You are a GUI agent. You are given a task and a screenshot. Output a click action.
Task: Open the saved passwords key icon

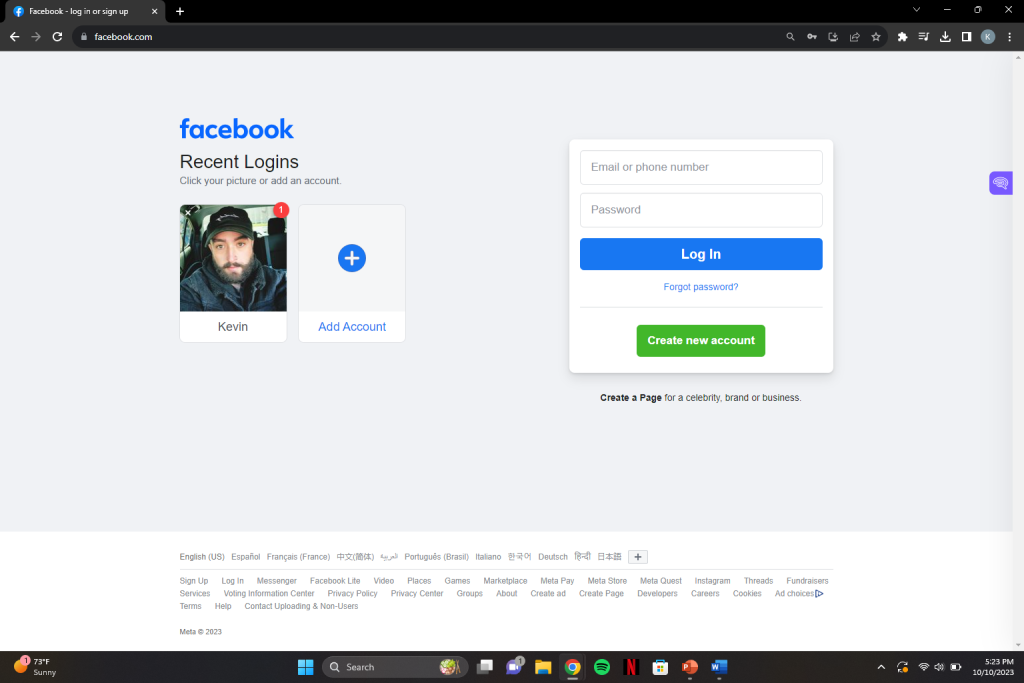tap(812, 37)
